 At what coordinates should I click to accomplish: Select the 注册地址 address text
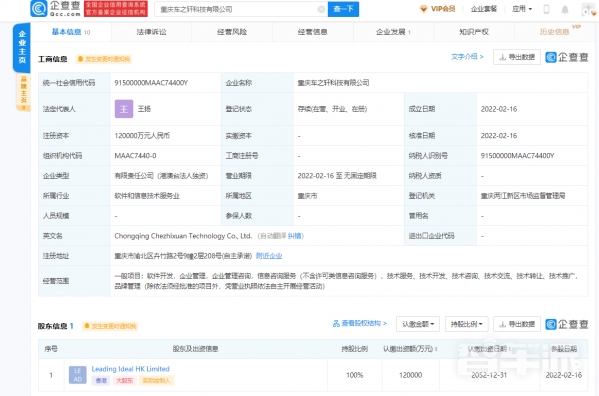pyautogui.click(x=183, y=256)
